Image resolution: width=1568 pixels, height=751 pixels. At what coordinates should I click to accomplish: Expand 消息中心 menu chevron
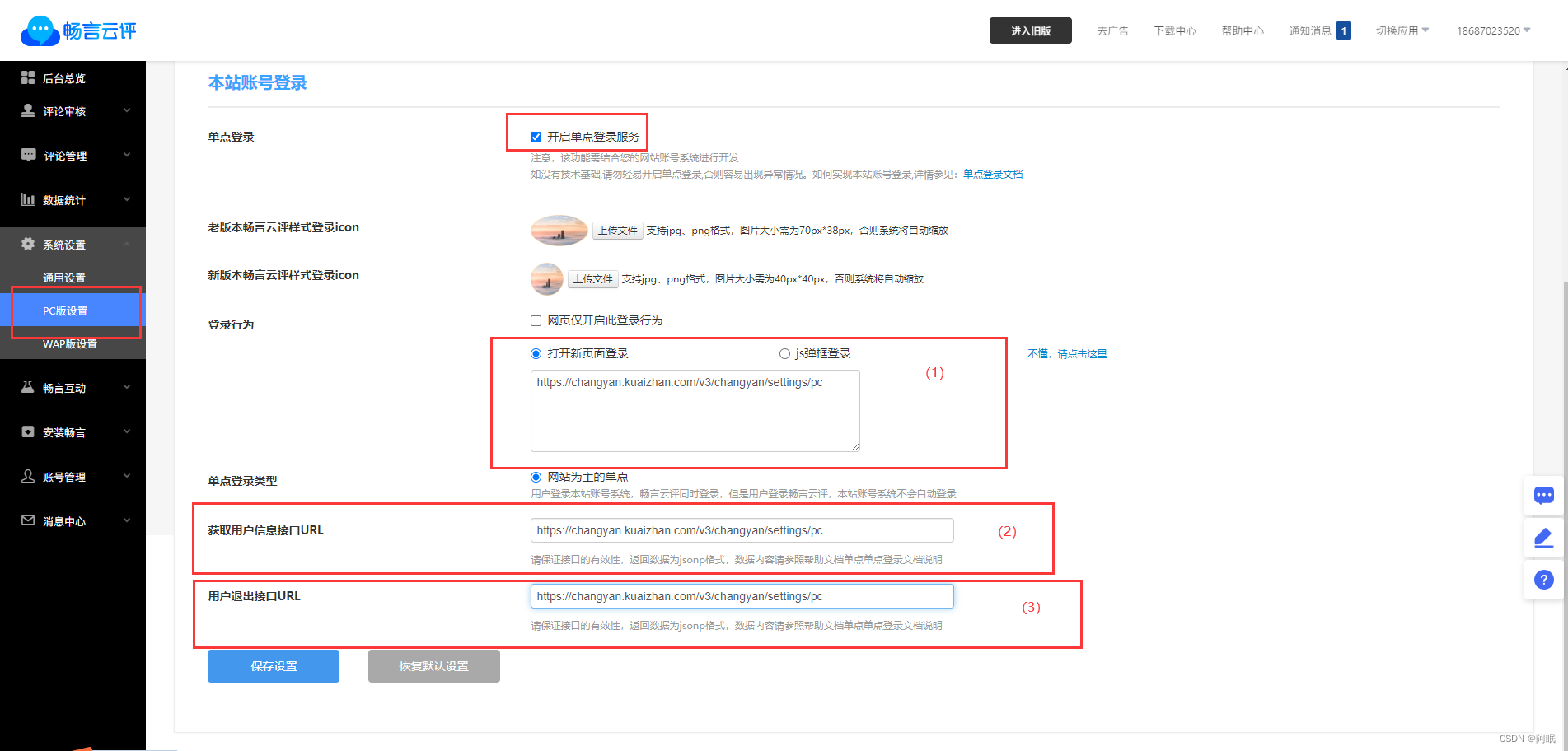tap(127, 520)
